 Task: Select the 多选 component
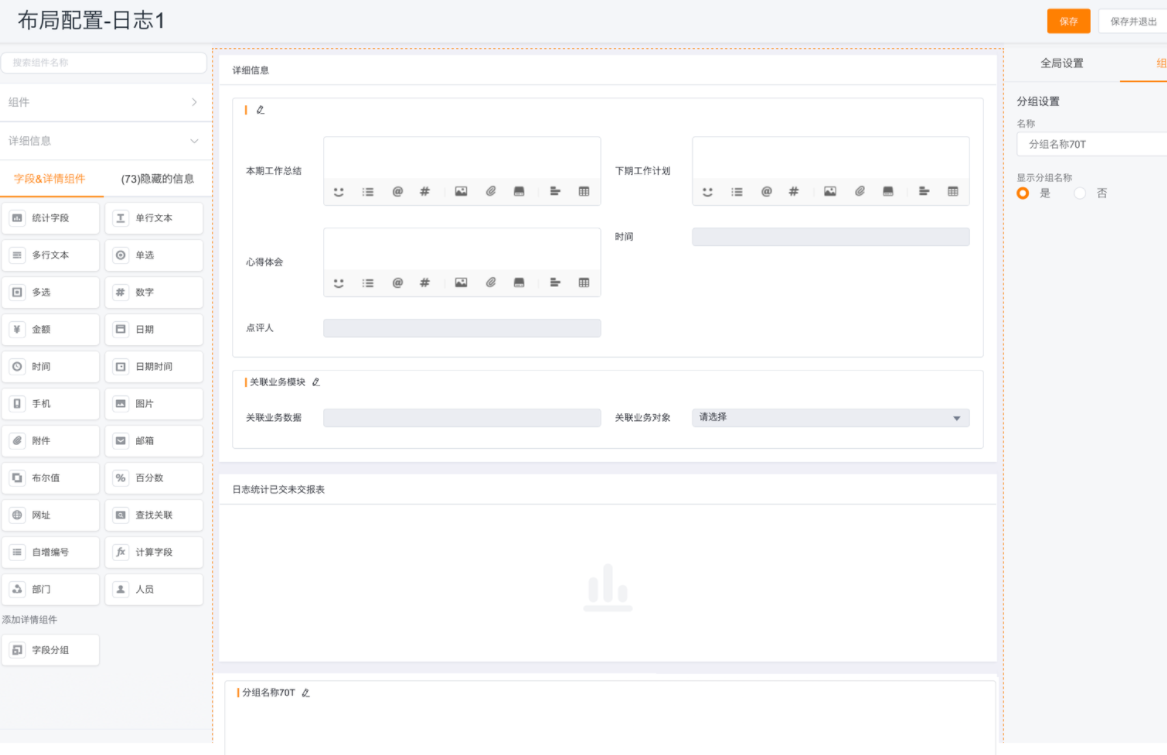point(51,293)
